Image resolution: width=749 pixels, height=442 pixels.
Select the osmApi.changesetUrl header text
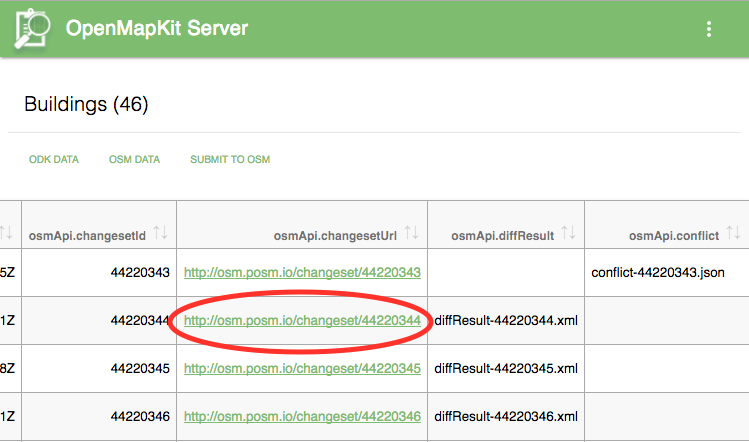coord(335,236)
